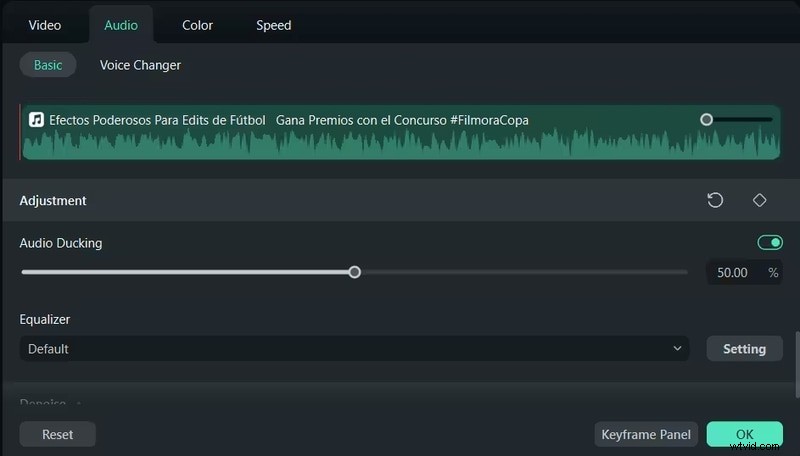
Task: Open the Equalizer Default dropdown
Action: coord(355,349)
